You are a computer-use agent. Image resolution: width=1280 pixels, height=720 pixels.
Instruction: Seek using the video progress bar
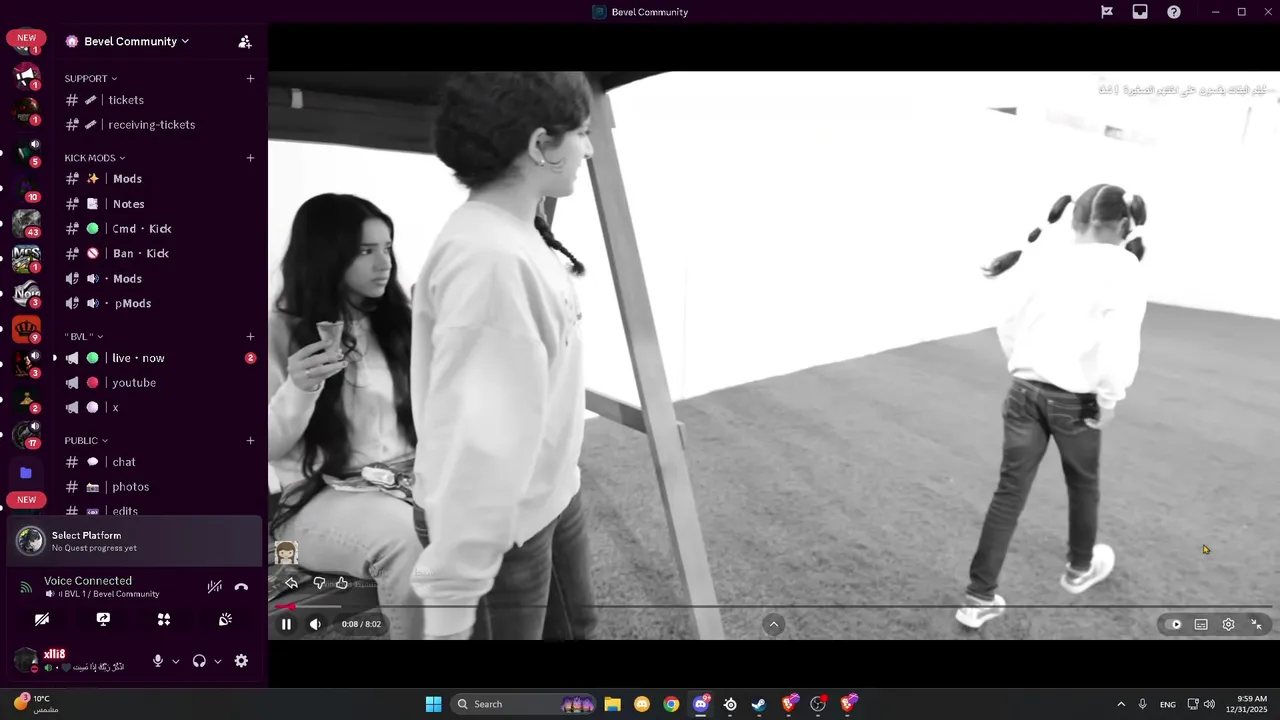pyautogui.click(x=774, y=606)
